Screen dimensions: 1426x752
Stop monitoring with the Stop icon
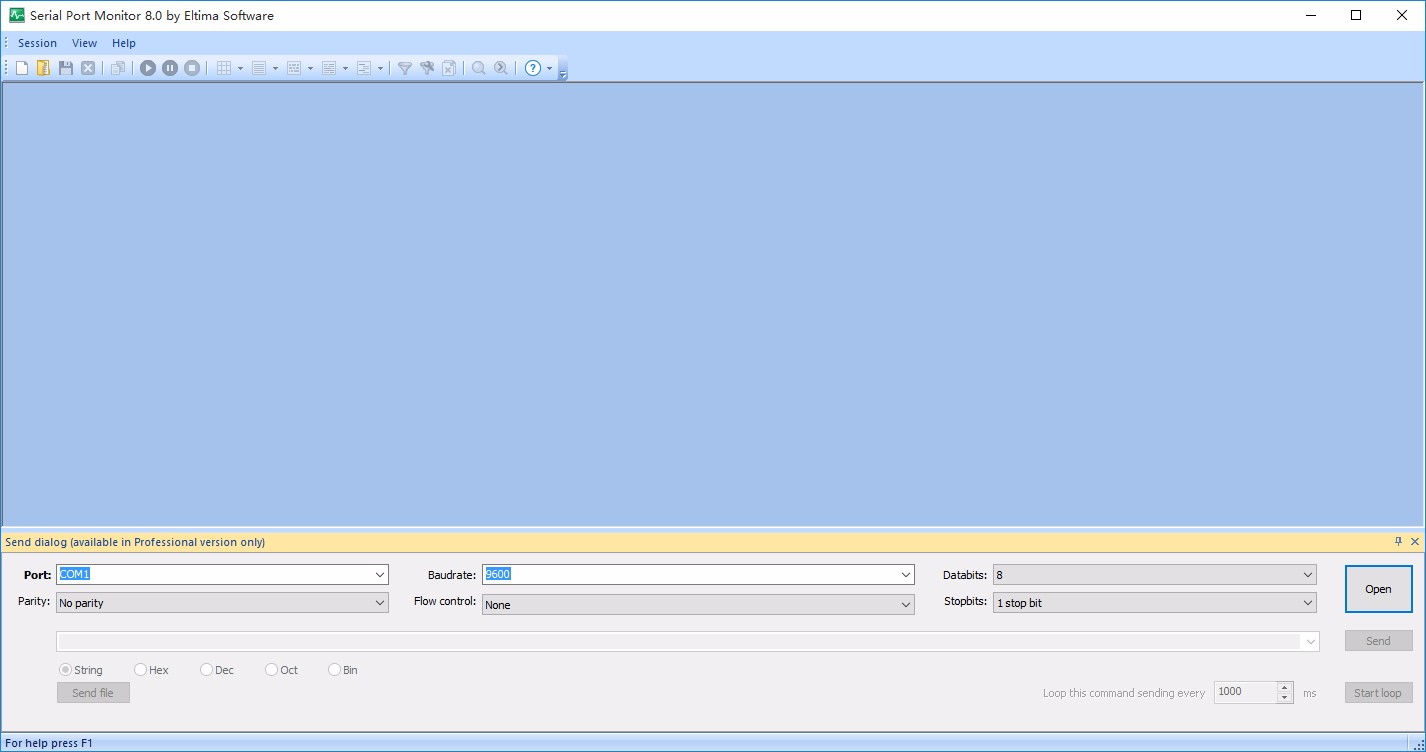(191, 68)
